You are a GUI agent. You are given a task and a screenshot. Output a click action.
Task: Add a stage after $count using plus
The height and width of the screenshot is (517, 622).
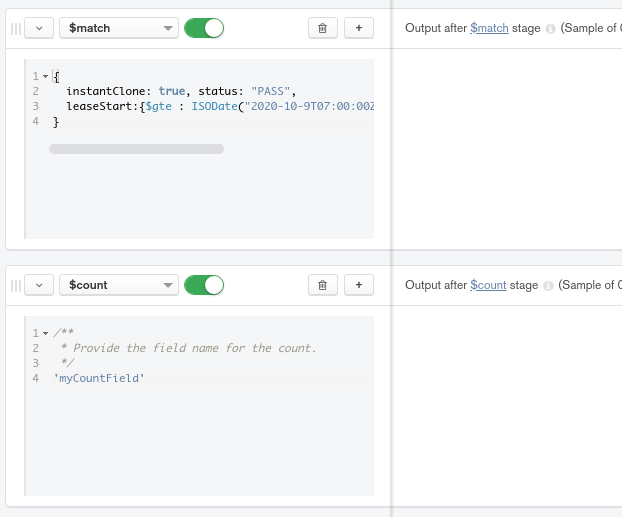359,285
